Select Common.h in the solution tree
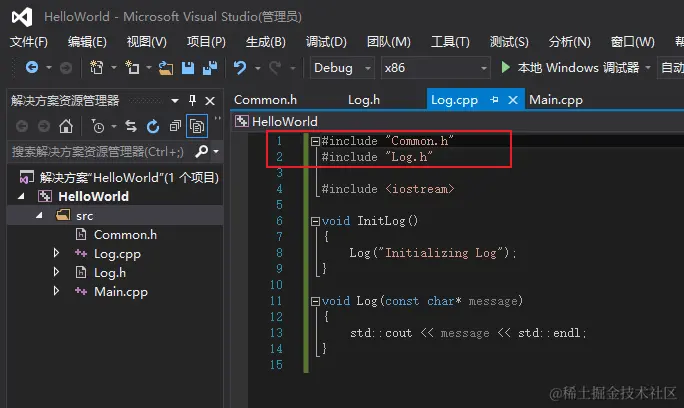684x408 pixels. pos(125,235)
